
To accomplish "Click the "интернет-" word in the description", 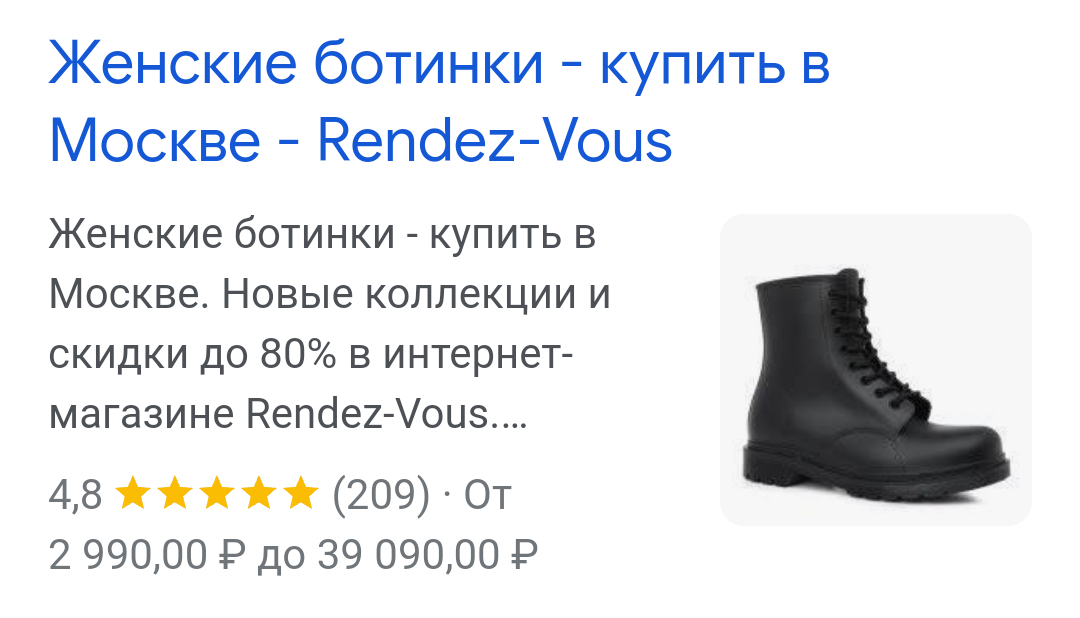I will pos(478,355).
